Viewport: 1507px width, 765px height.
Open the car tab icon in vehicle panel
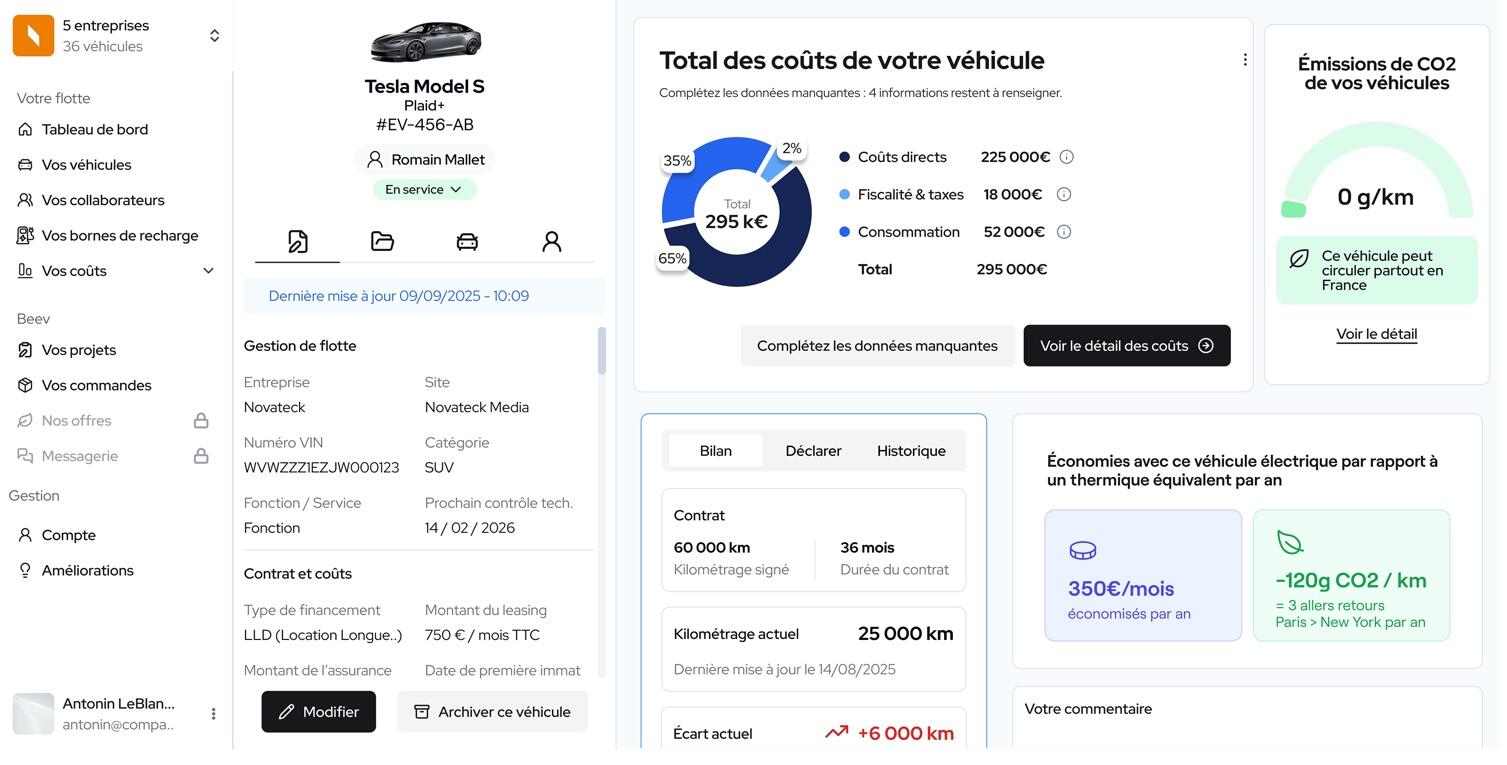click(467, 242)
